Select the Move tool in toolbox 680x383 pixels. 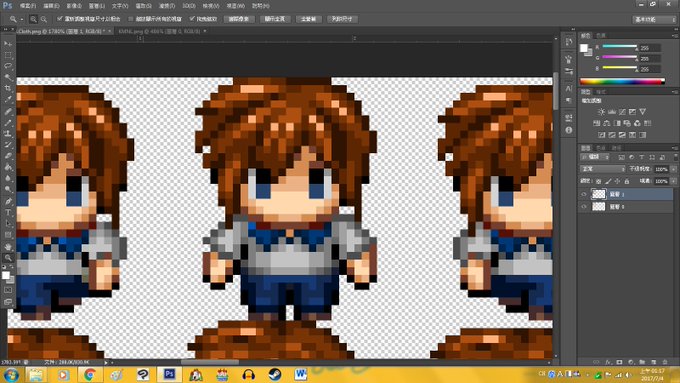pos(8,44)
